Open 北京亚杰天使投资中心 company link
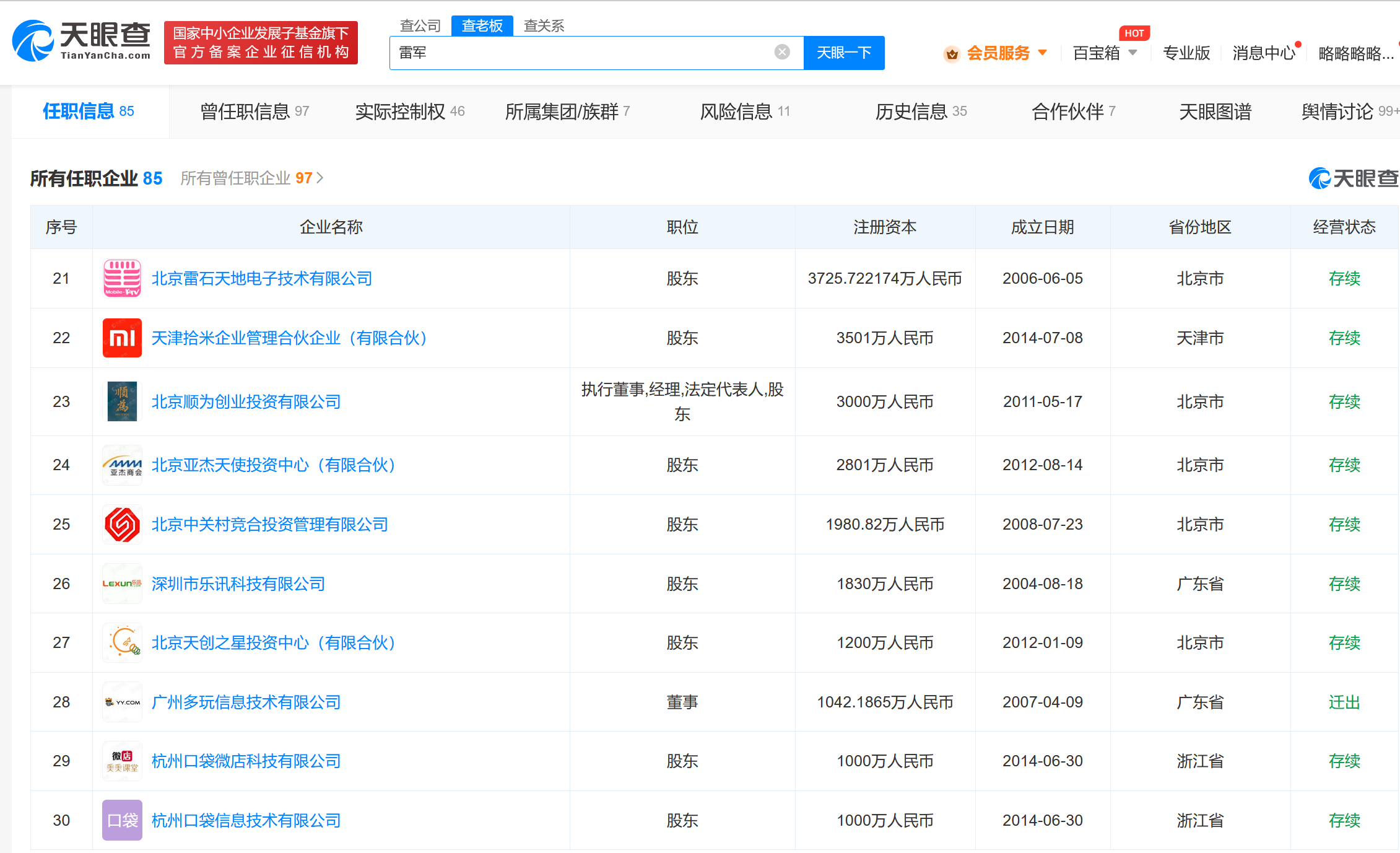 [273, 465]
